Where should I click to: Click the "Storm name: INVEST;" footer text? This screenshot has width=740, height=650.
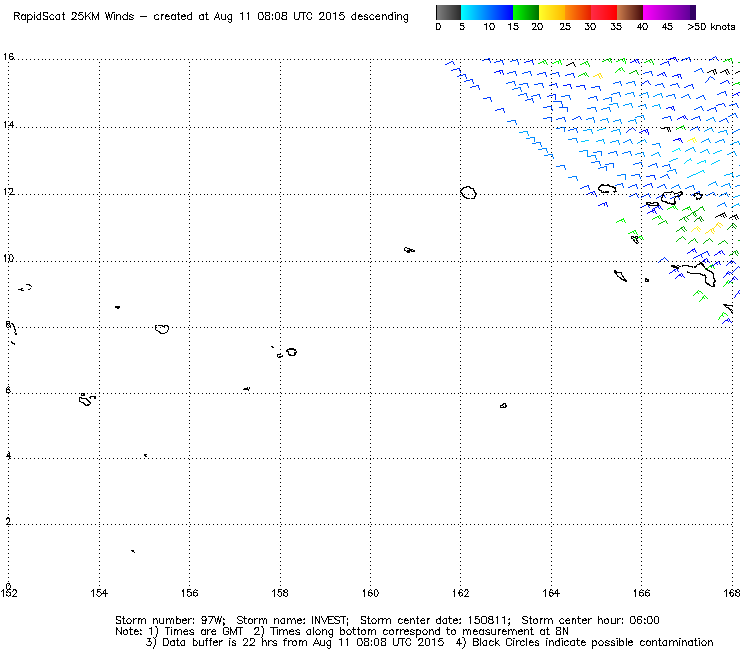292,620
